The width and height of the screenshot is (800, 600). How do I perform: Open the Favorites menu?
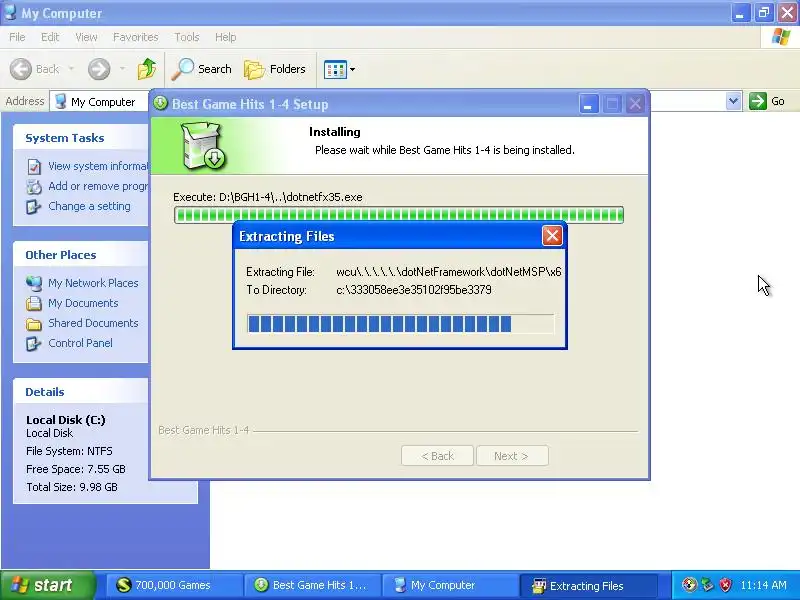[136, 37]
